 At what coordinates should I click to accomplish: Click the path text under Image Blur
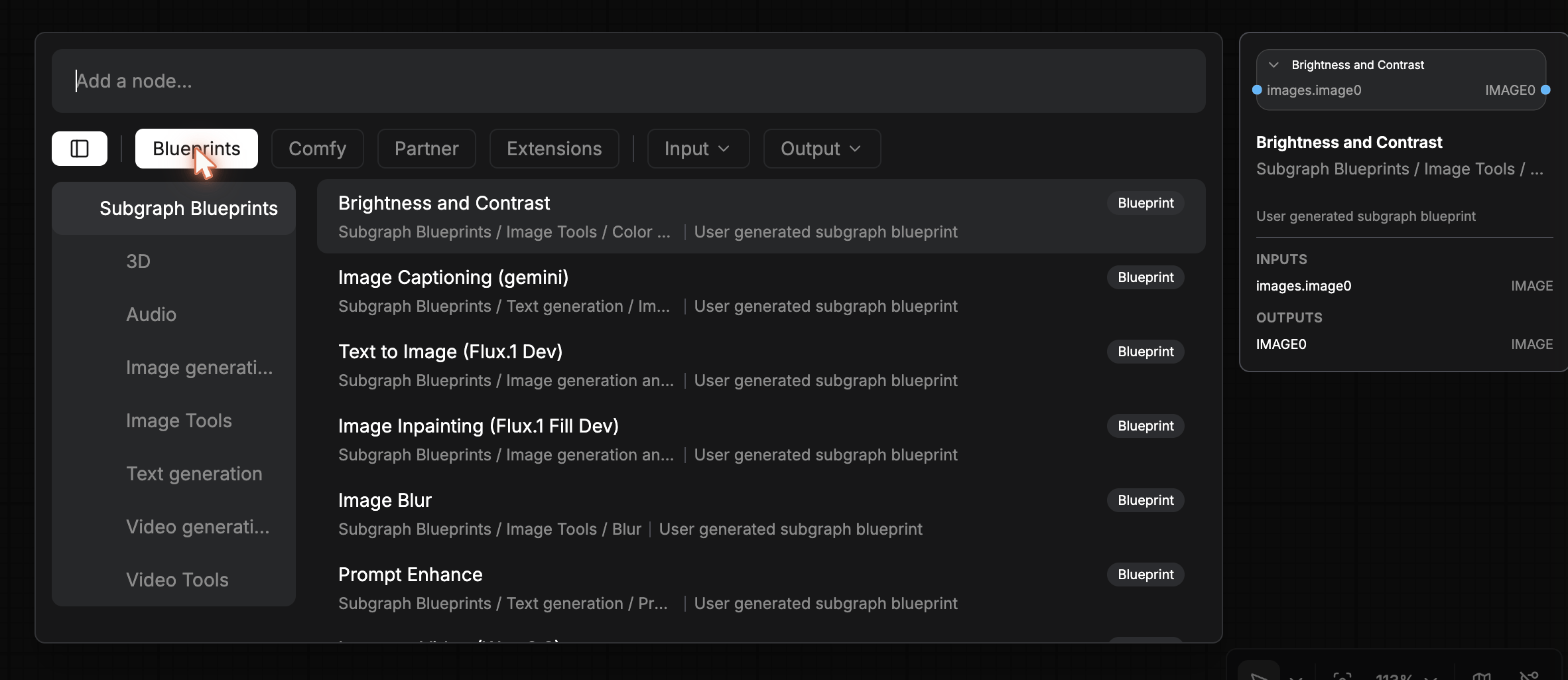490,529
